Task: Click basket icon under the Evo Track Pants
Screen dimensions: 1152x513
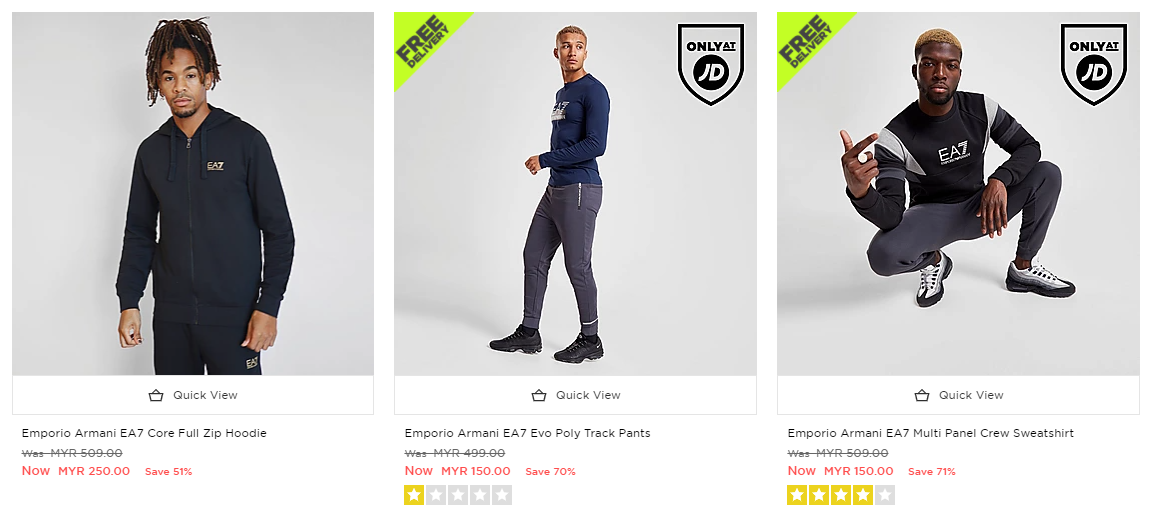Action: tap(539, 395)
